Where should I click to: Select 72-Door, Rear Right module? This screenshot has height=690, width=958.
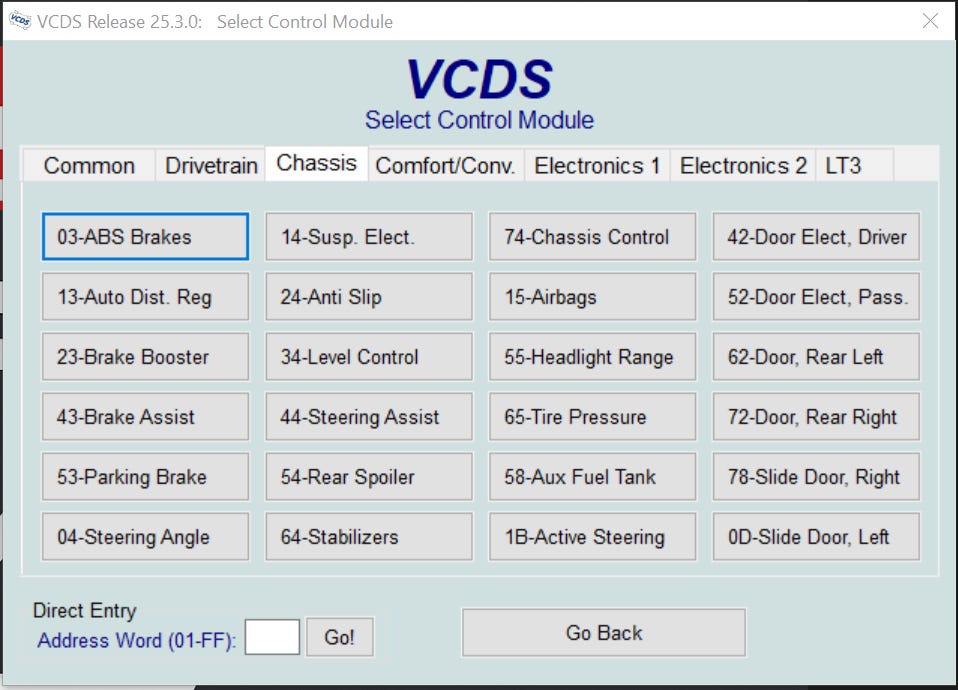point(816,416)
